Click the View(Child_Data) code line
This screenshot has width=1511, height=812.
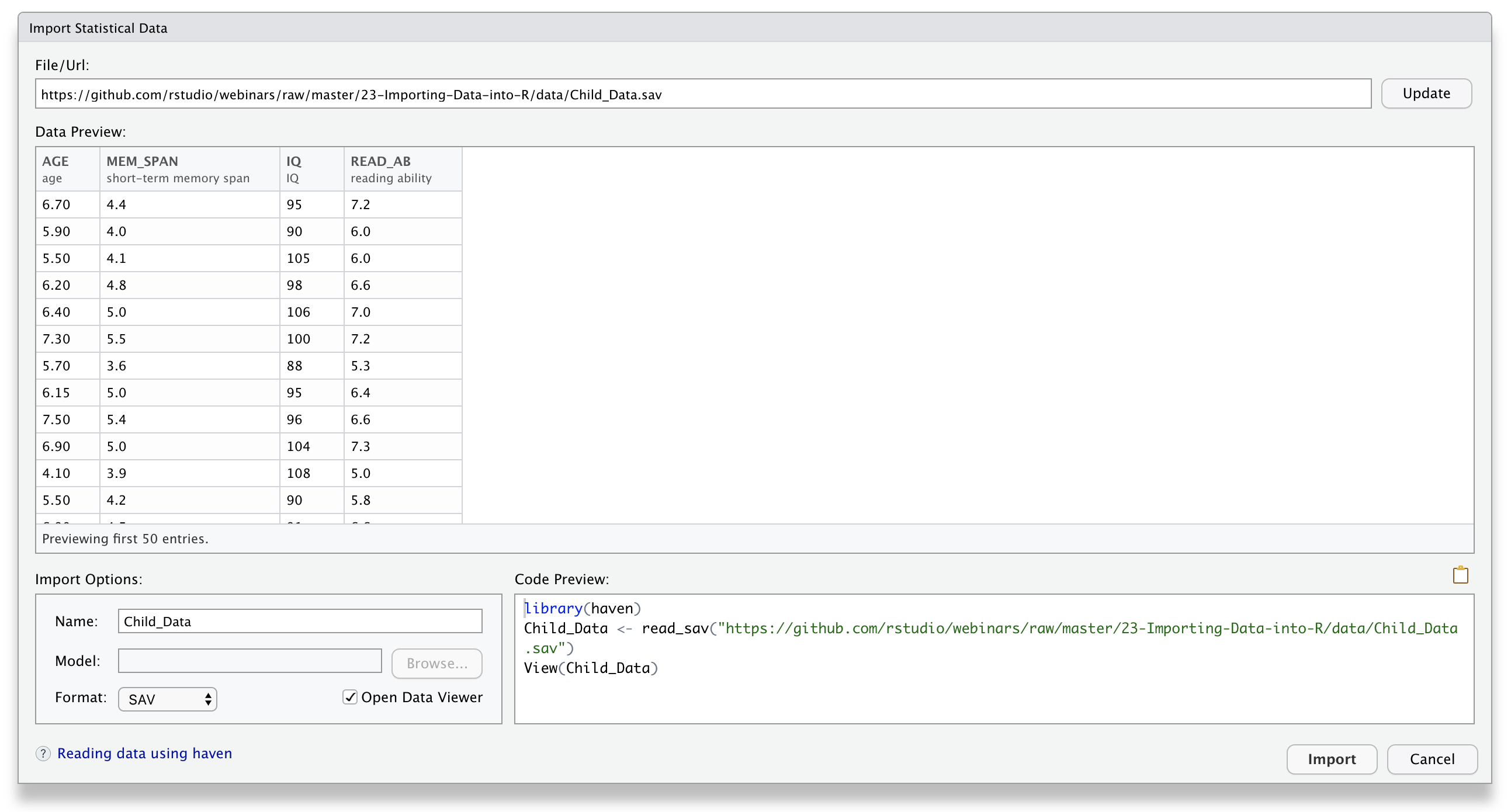click(x=591, y=668)
